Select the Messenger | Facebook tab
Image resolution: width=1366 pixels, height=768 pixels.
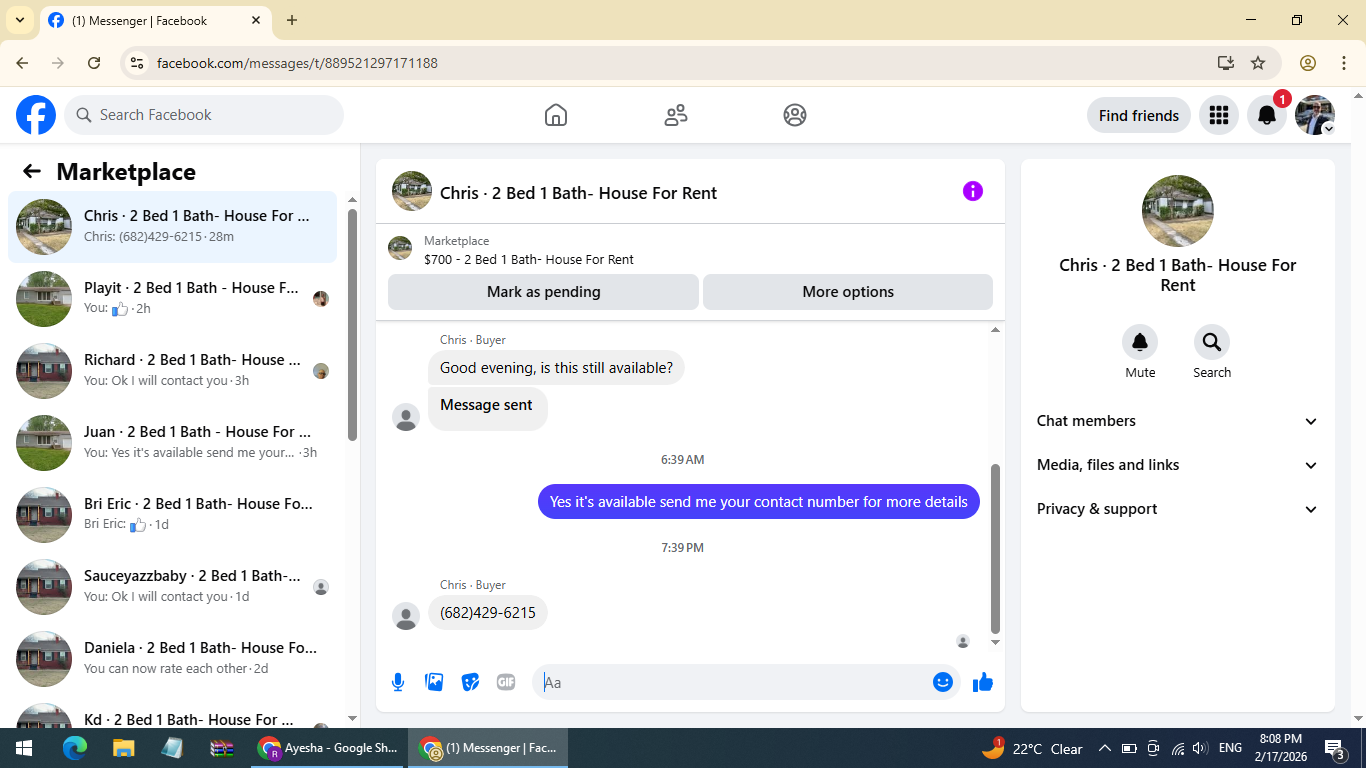155,20
